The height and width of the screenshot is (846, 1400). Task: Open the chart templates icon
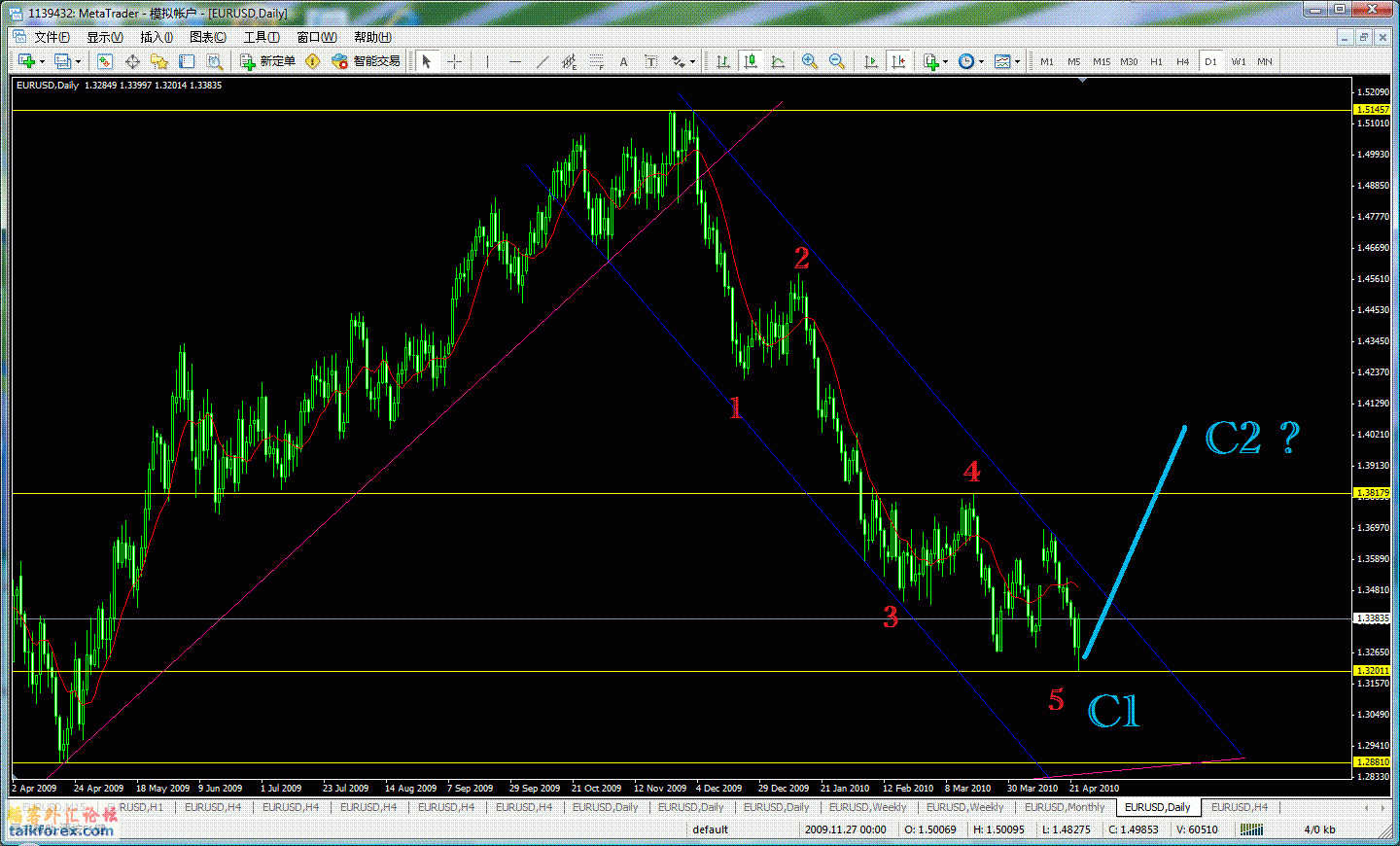click(1002, 61)
